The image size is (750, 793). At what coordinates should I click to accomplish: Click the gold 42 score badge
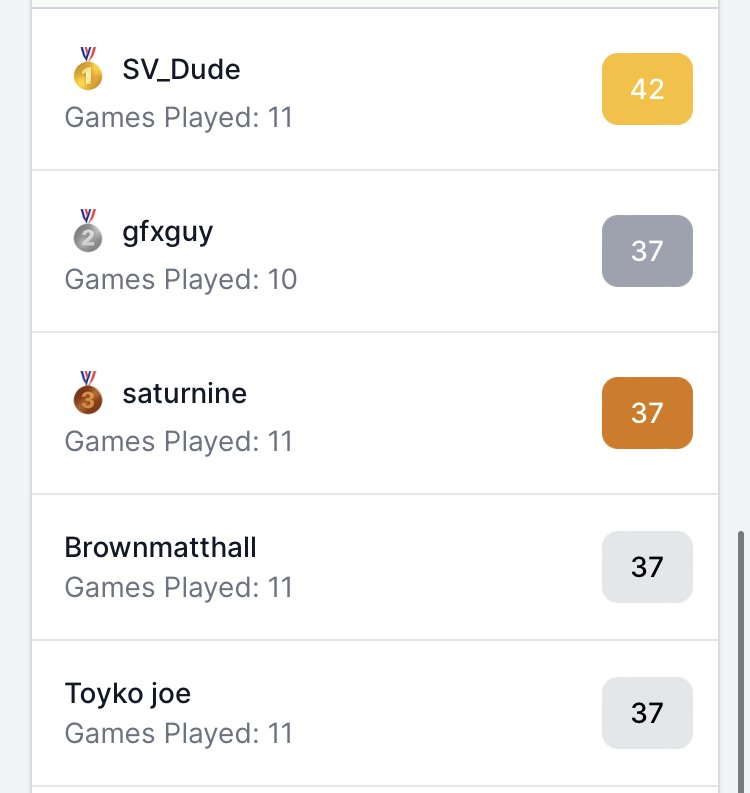[x=647, y=89]
